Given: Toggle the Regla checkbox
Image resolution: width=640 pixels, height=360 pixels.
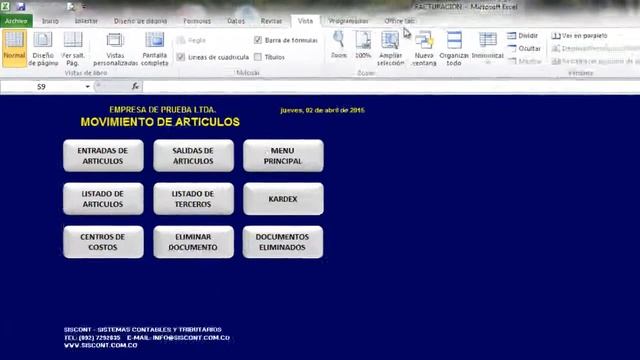Looking at the screenshot, I should [181, 40].
